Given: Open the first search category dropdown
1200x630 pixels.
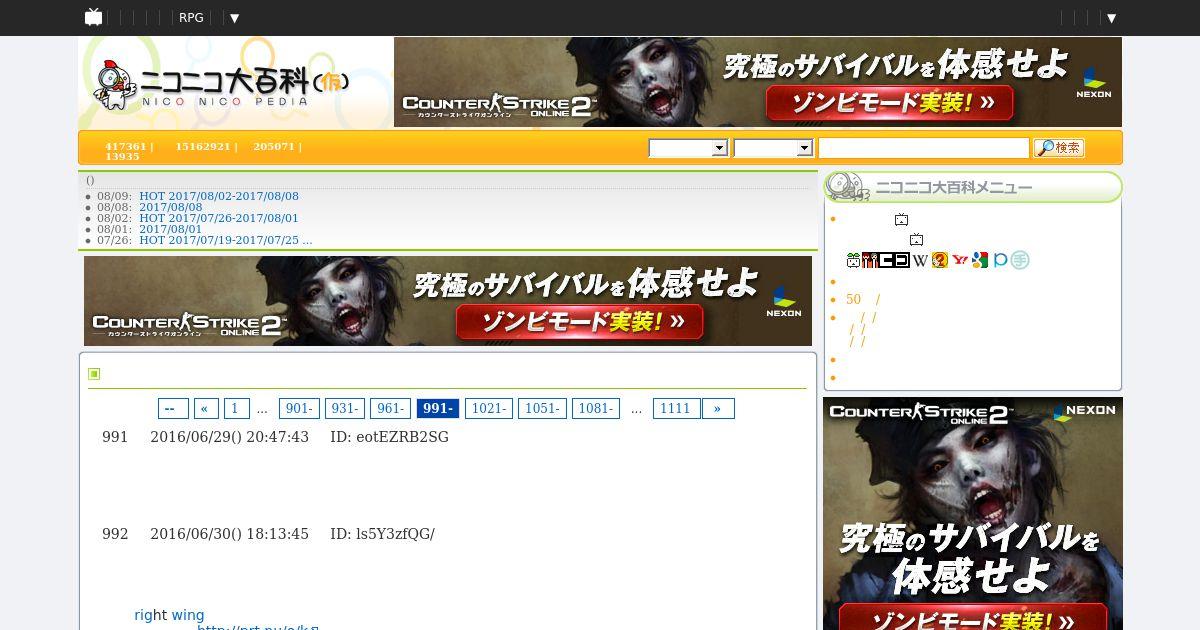Looking at the screenshot, I should tap(688, 148).
